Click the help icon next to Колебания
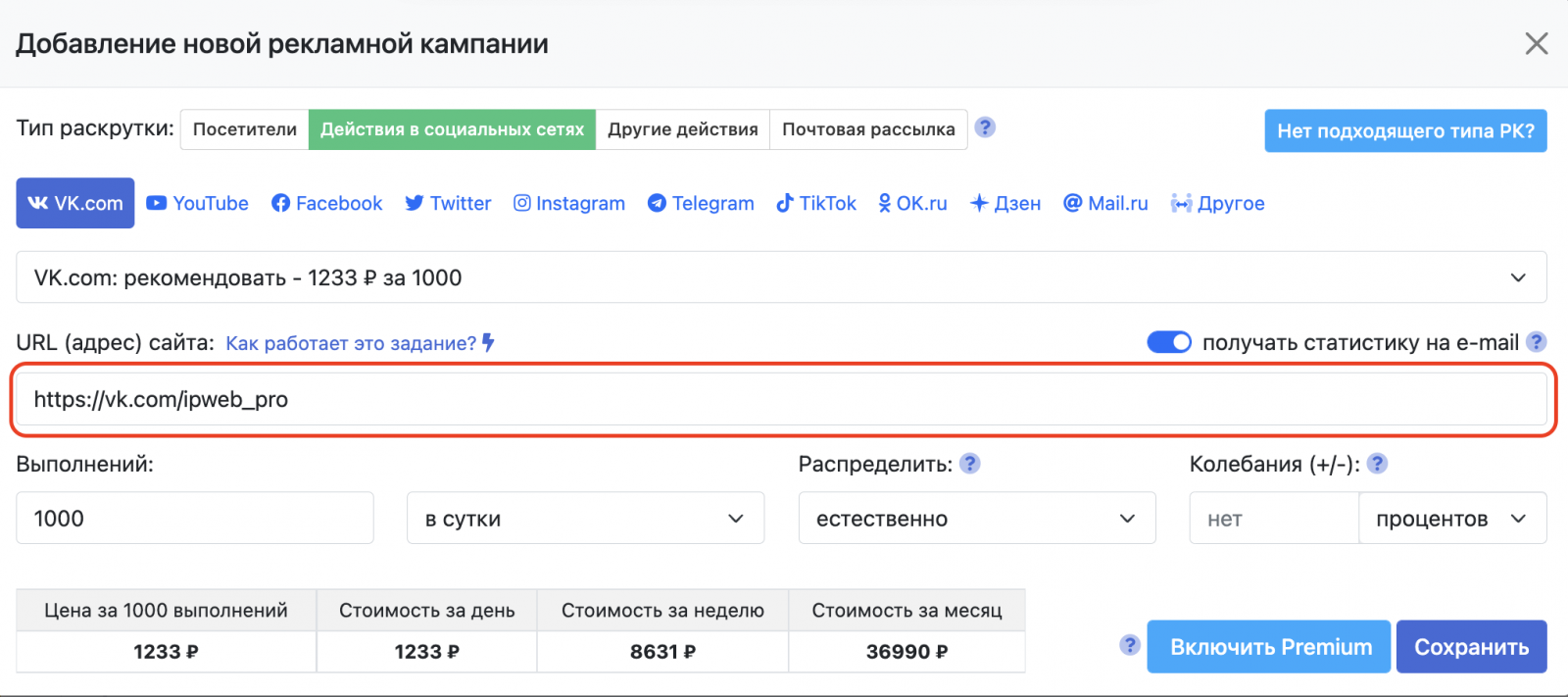 click(x=1377, y=464)
